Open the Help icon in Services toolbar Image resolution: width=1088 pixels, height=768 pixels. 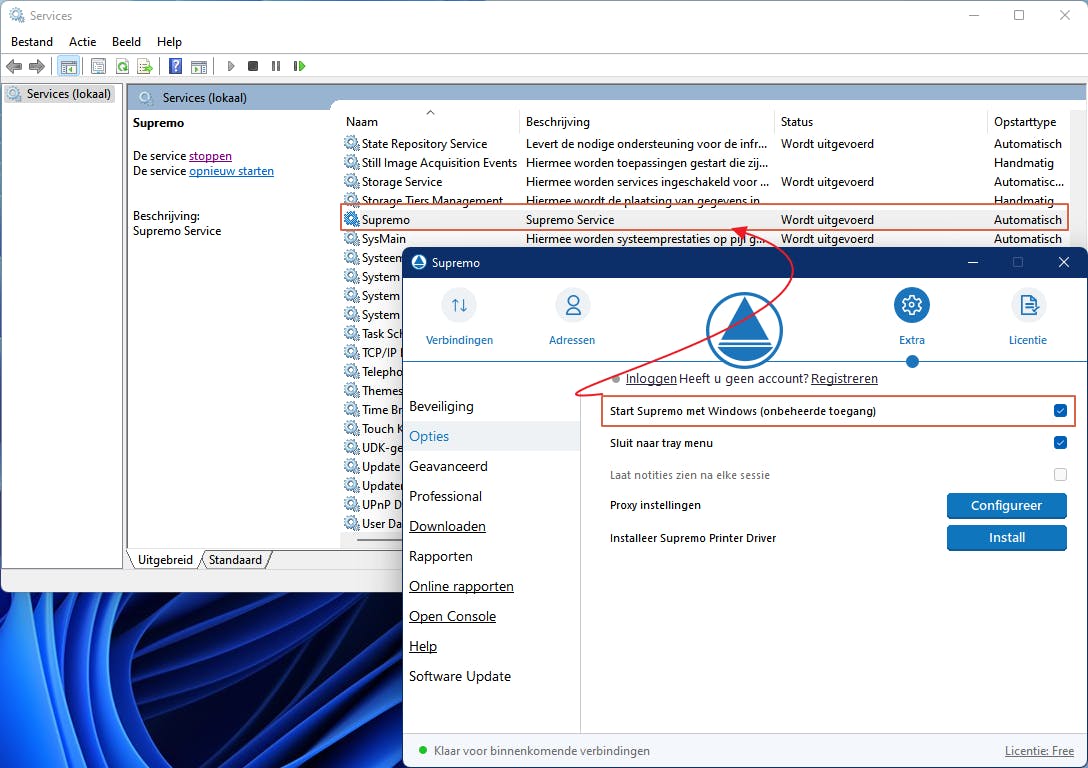coord(175,66)
